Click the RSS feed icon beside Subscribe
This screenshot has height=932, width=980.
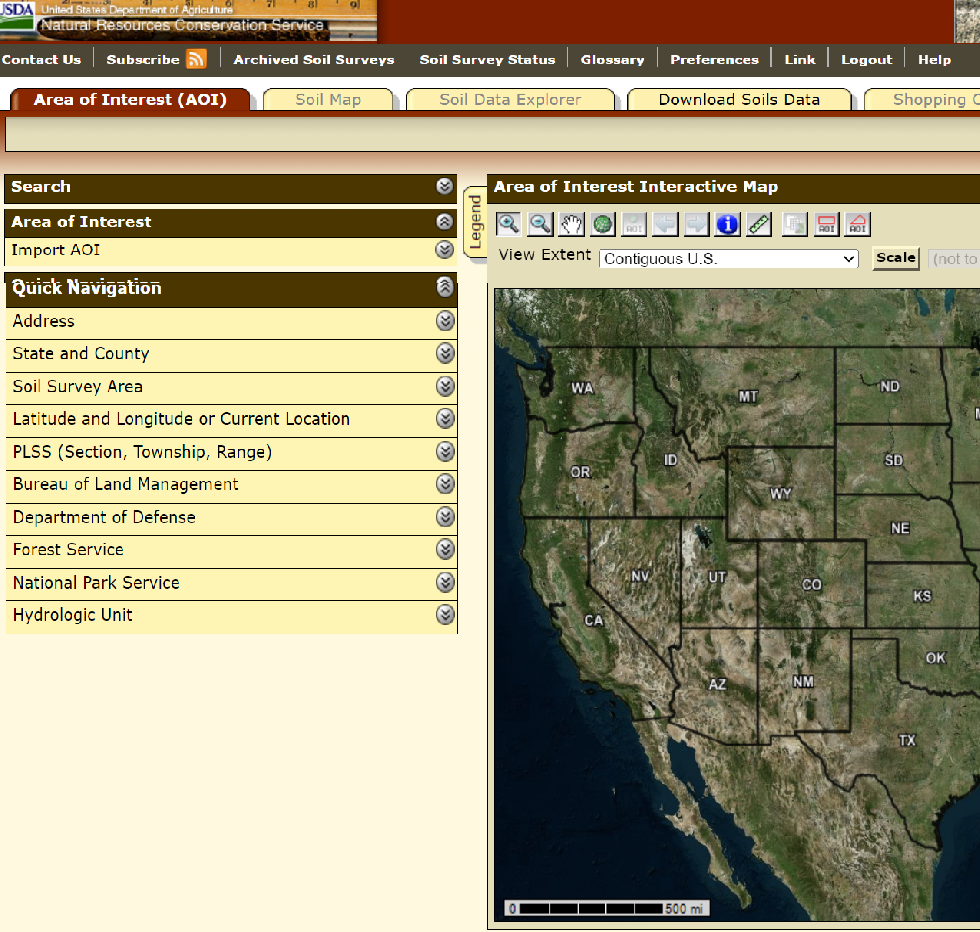[x=196, y=59]
